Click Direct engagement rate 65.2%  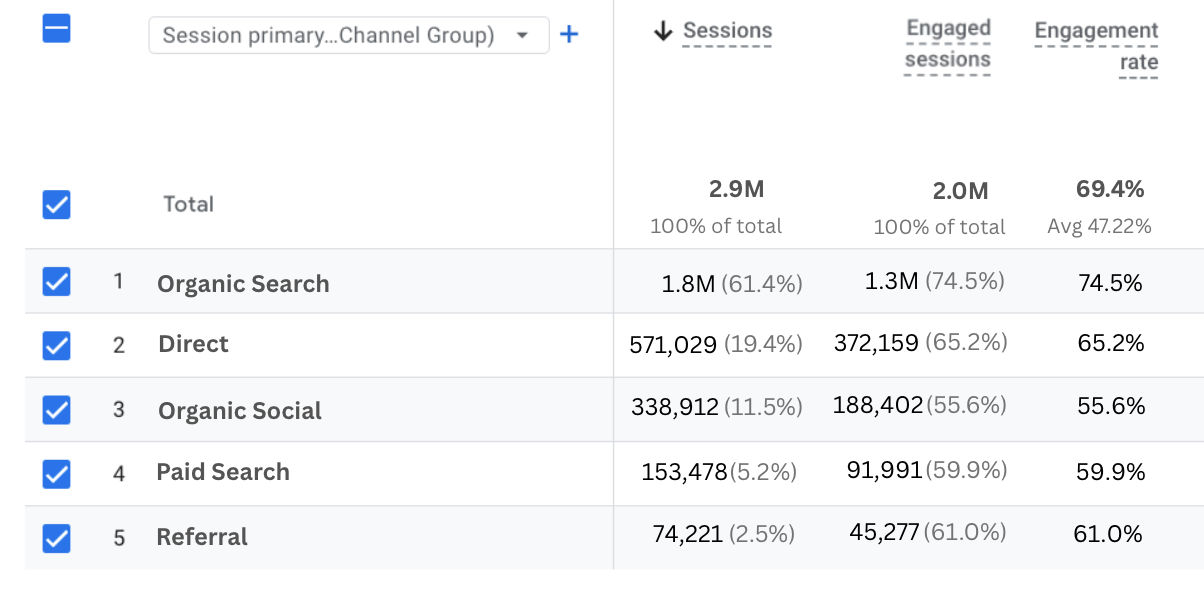tap(1111, 344)
